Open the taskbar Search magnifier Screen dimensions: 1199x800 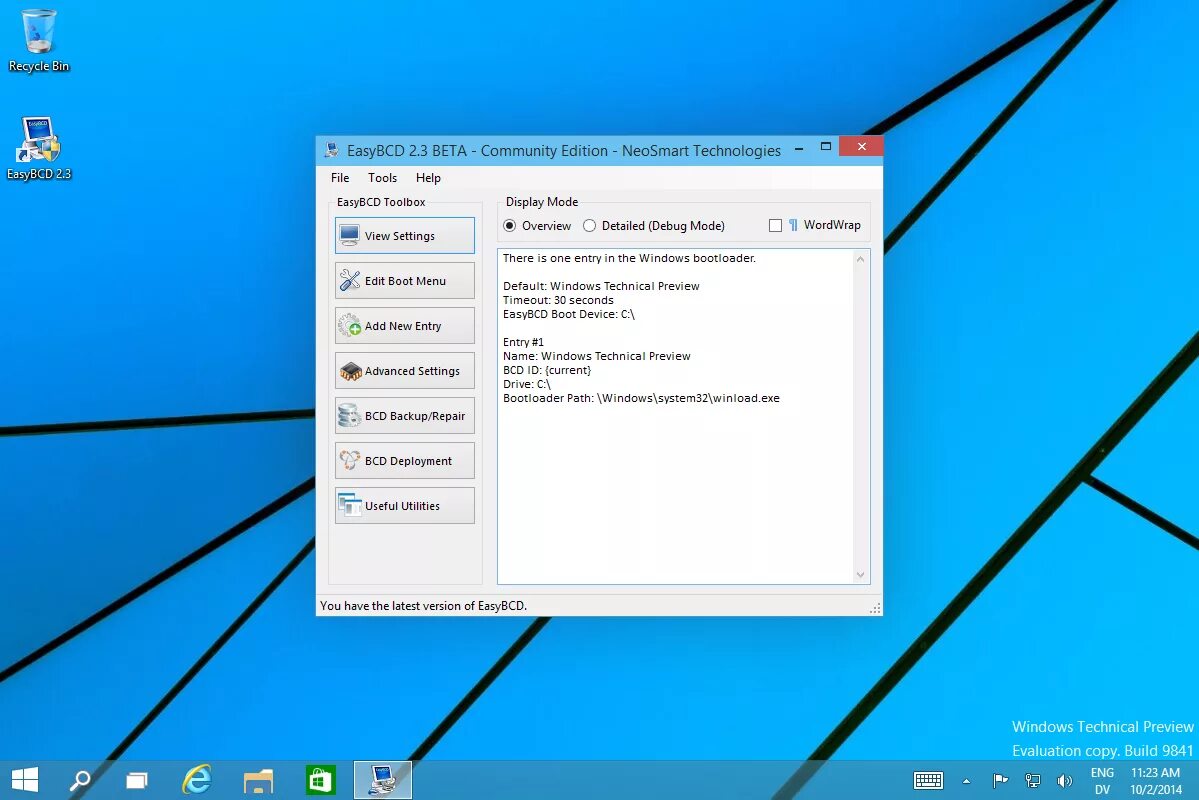[x=80, y=780]
